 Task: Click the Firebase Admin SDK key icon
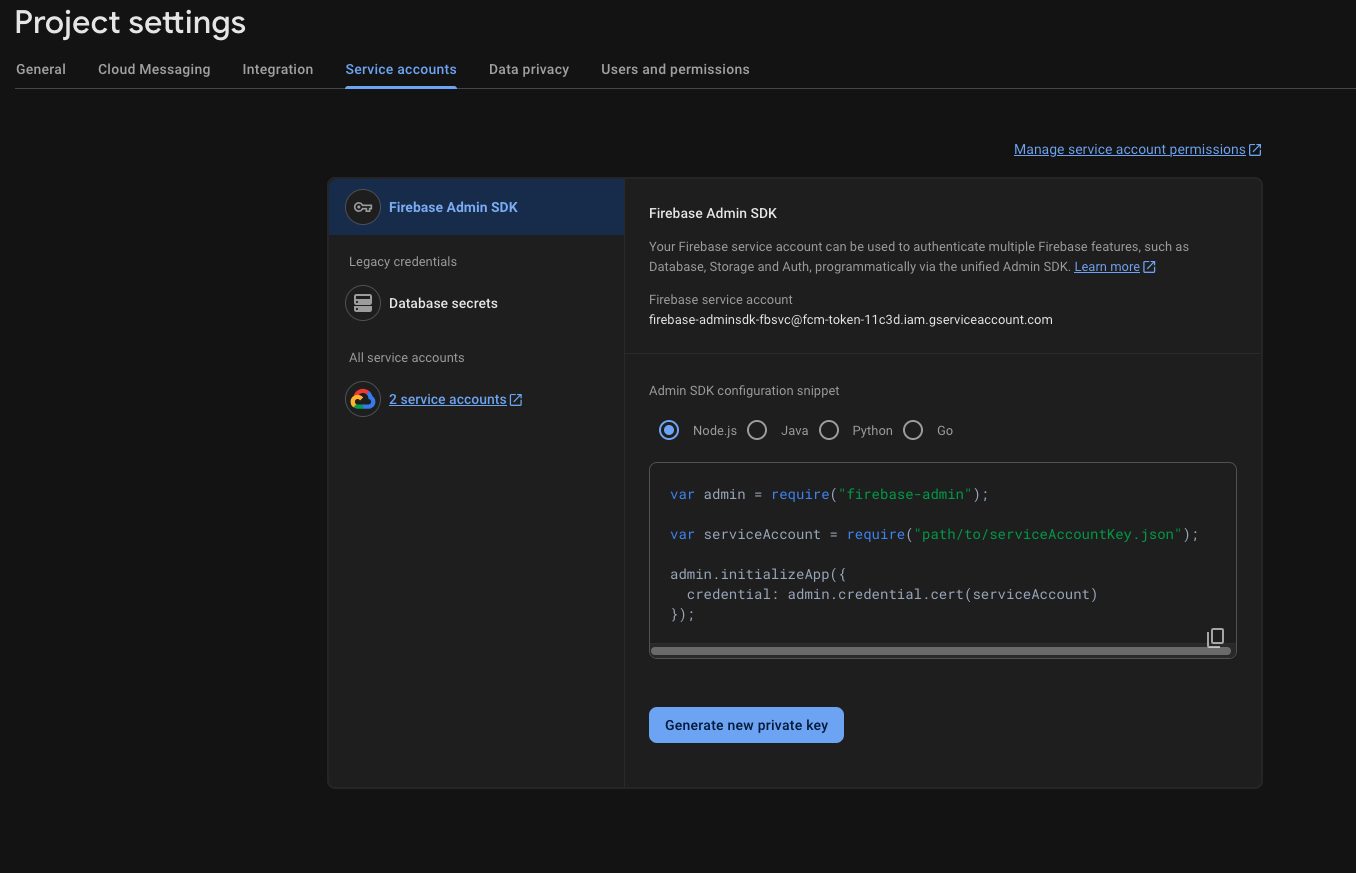coord(363,207)
